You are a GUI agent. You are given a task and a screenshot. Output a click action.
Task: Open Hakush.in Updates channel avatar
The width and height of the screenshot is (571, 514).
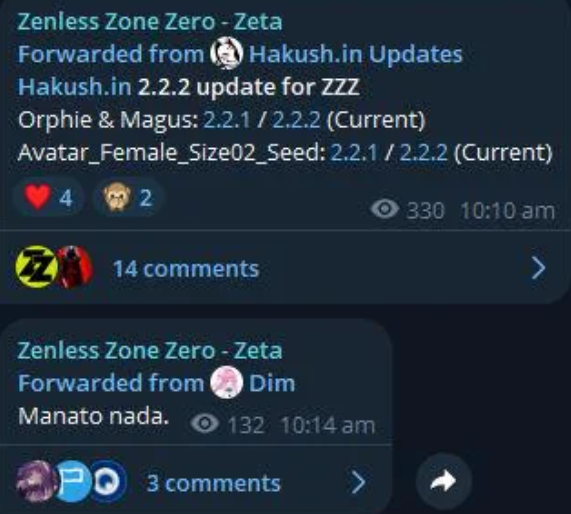(x=227, y=54)
